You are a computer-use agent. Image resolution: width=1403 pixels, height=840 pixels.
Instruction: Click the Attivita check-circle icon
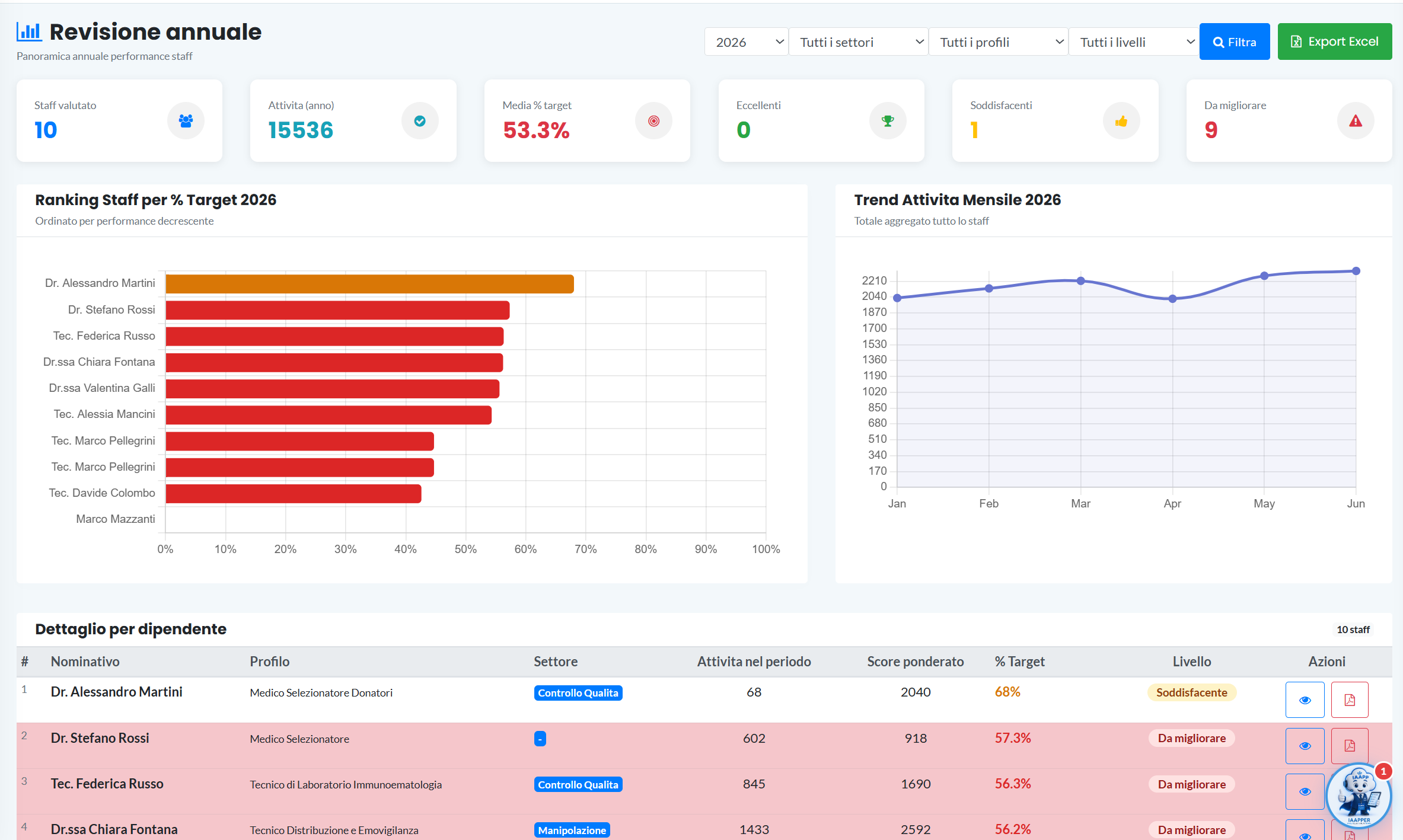tap(420, 121)
